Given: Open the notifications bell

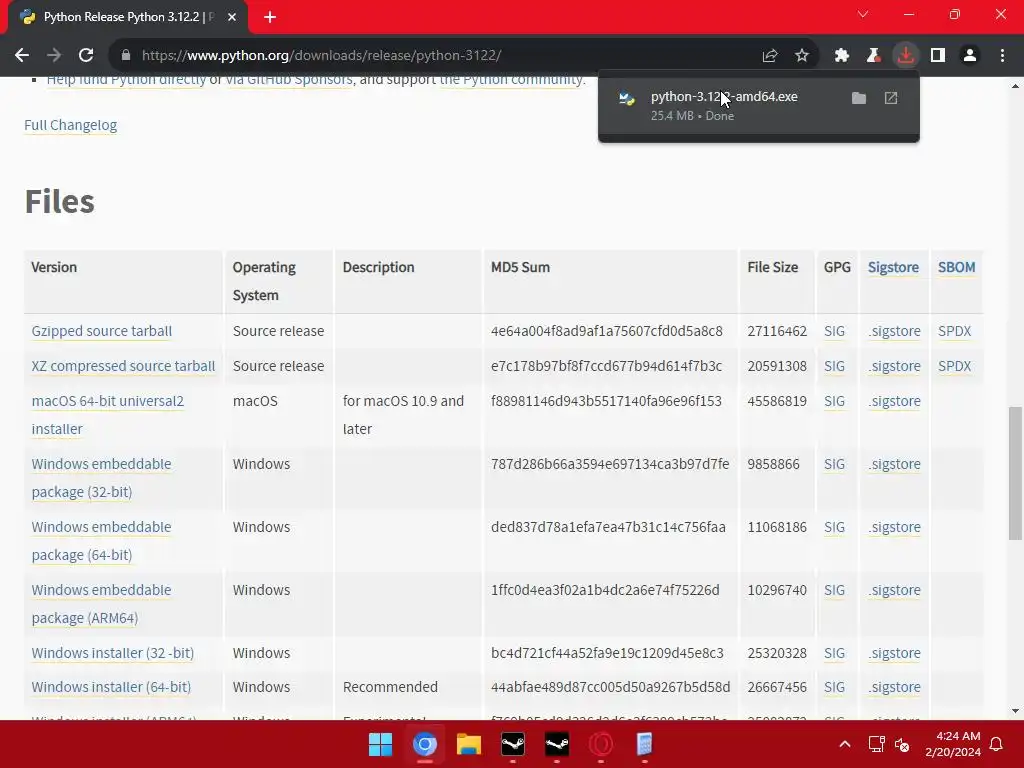Looking at the screenshot, I should (x=997, y=744).
